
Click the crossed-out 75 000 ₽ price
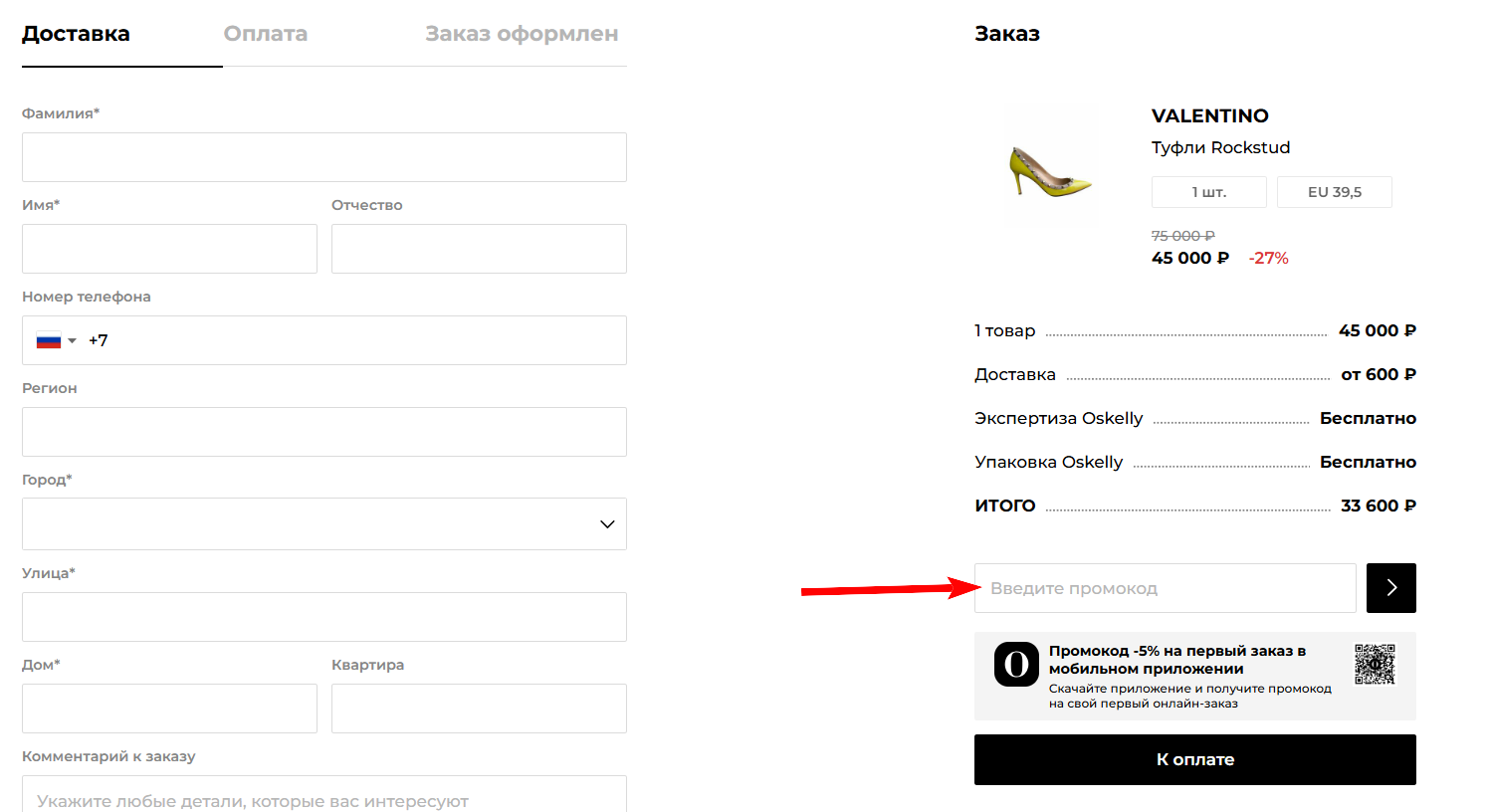click(1181, 236)
